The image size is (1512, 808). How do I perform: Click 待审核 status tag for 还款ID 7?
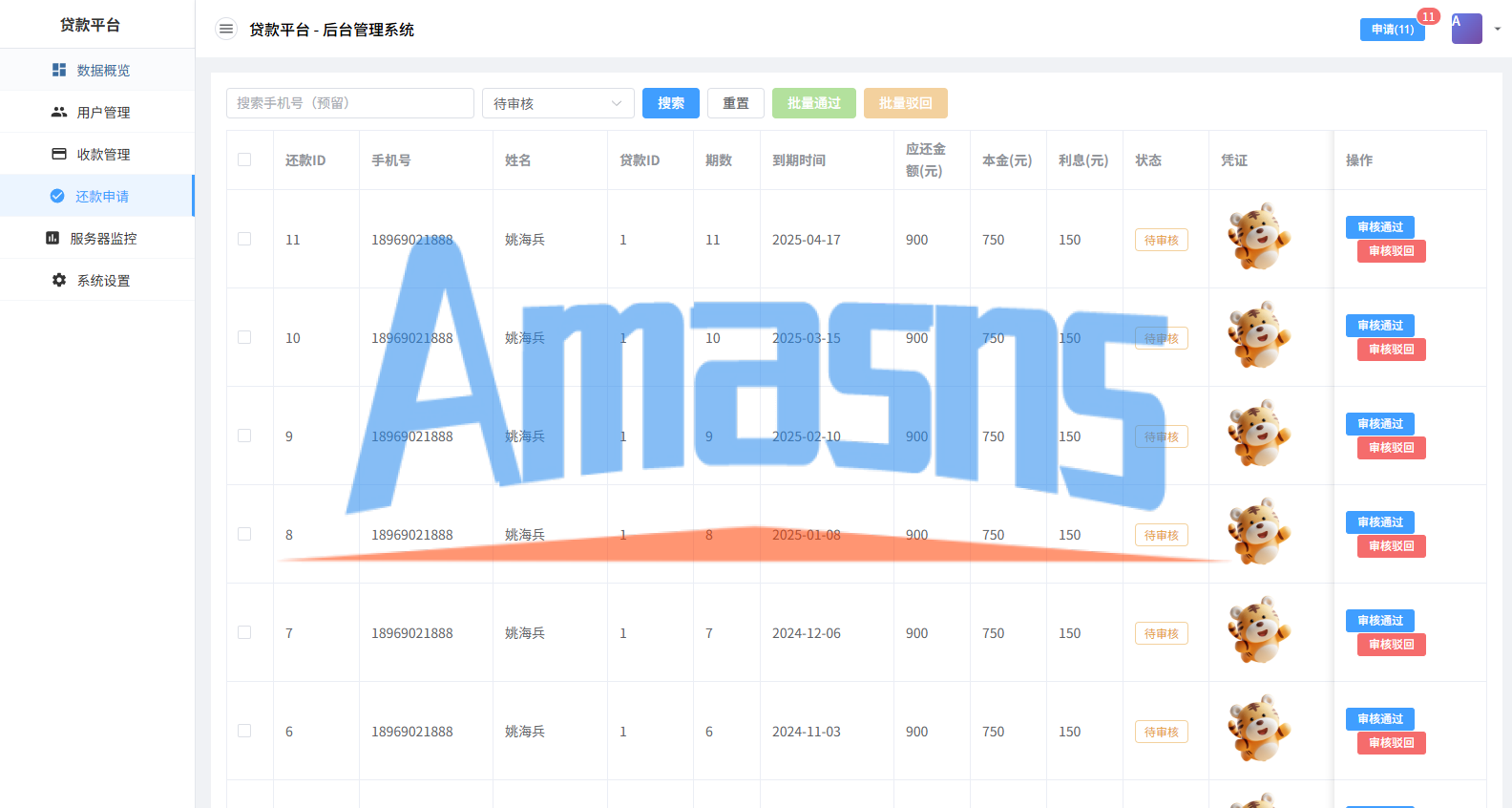(1162, 633)
